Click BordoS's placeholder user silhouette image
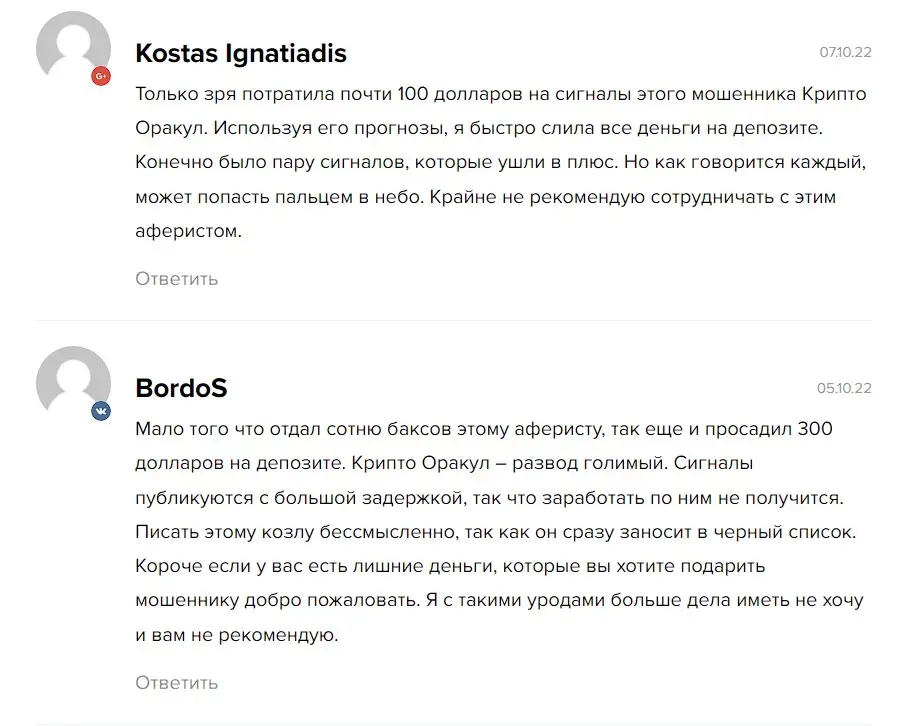Screen dimensions: 900x726 [73, 380]
